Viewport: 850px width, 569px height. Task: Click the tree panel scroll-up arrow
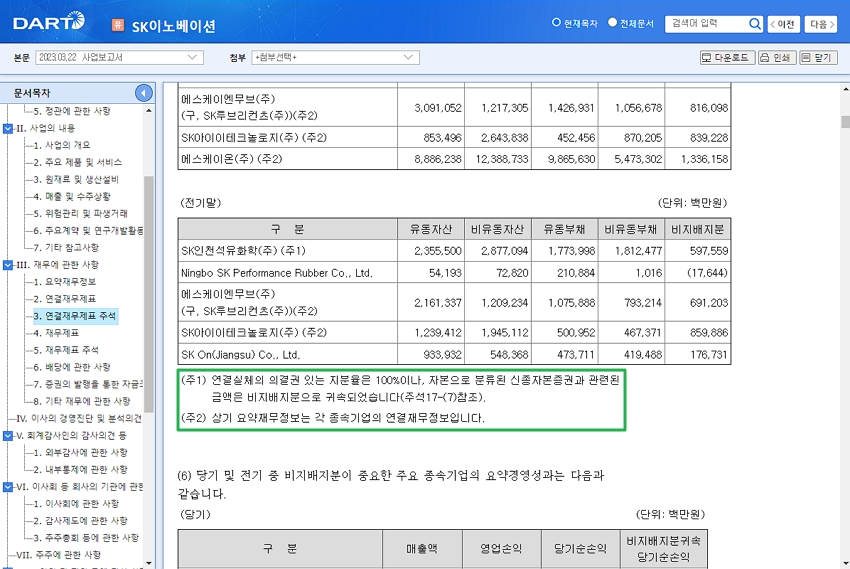click(149, 111)
